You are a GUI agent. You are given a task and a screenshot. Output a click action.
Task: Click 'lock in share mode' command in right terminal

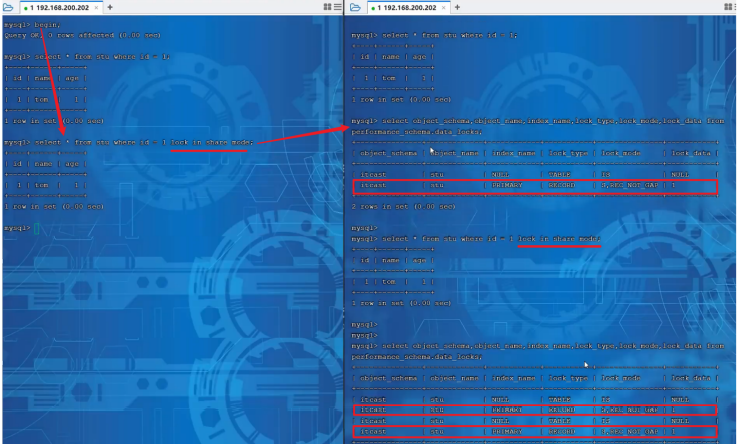[x=559, y=239]
